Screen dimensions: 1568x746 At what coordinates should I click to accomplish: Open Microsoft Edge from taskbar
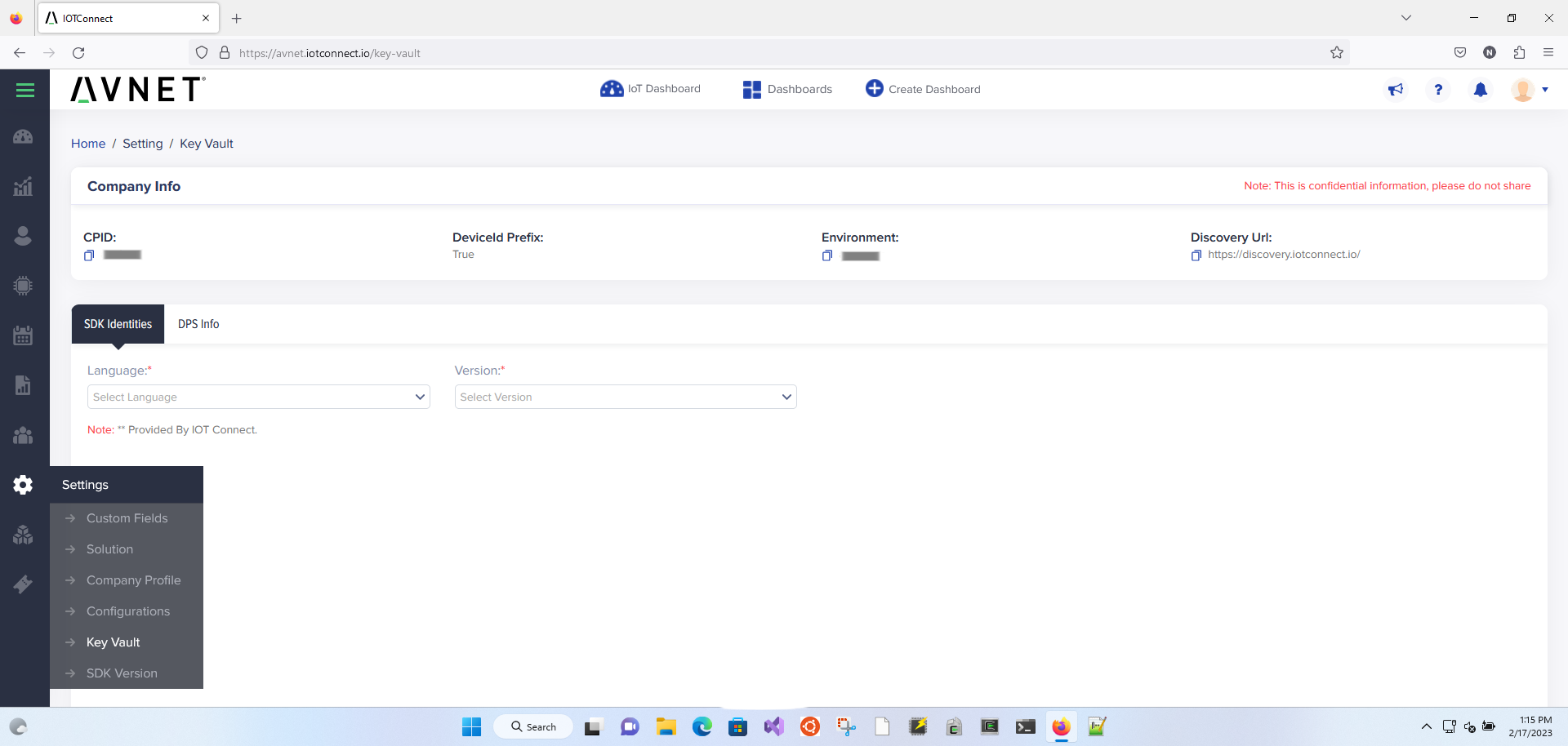click(702, 726)
